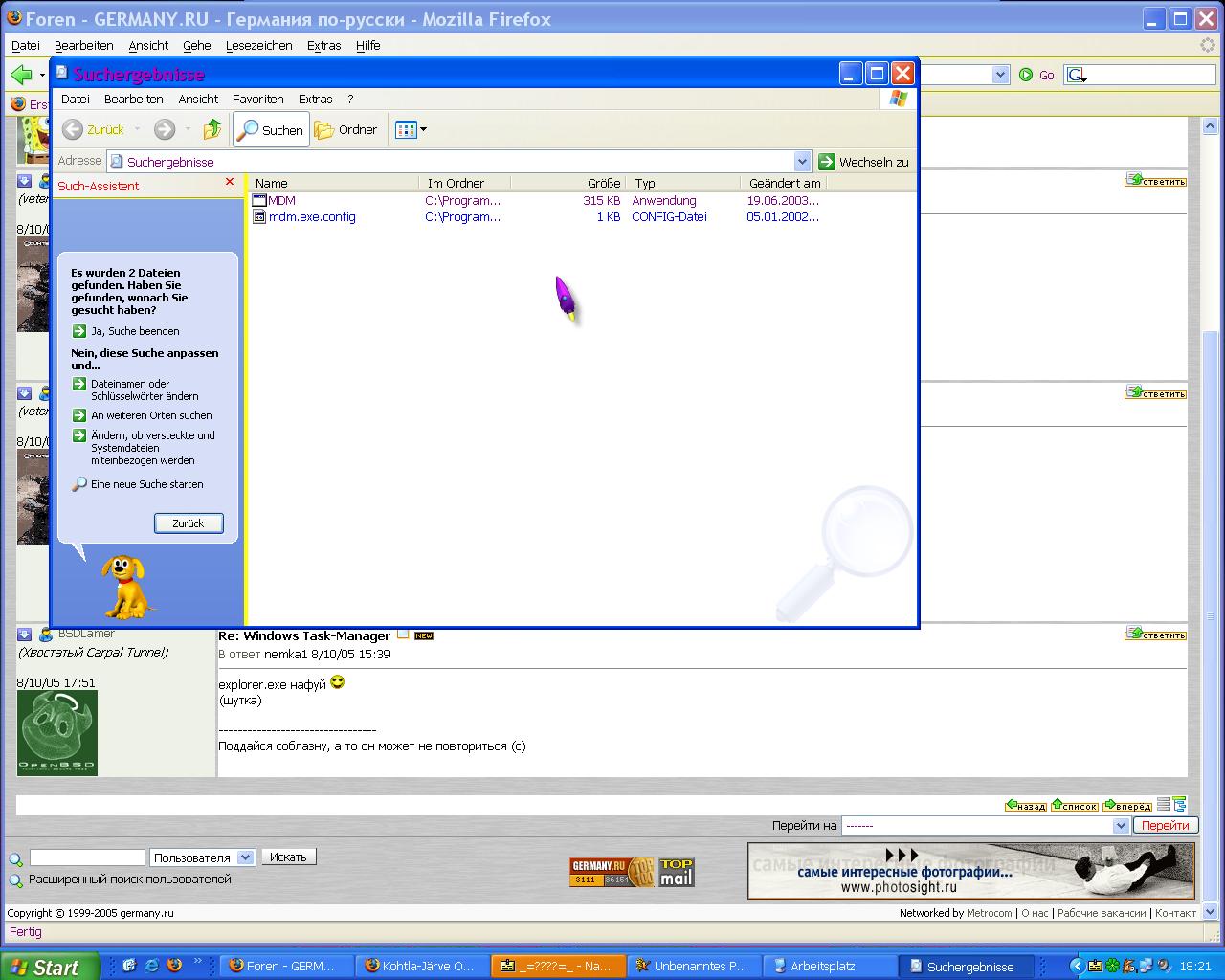
Task: Open the Ordner folders pane button
Action: [346, 129]
